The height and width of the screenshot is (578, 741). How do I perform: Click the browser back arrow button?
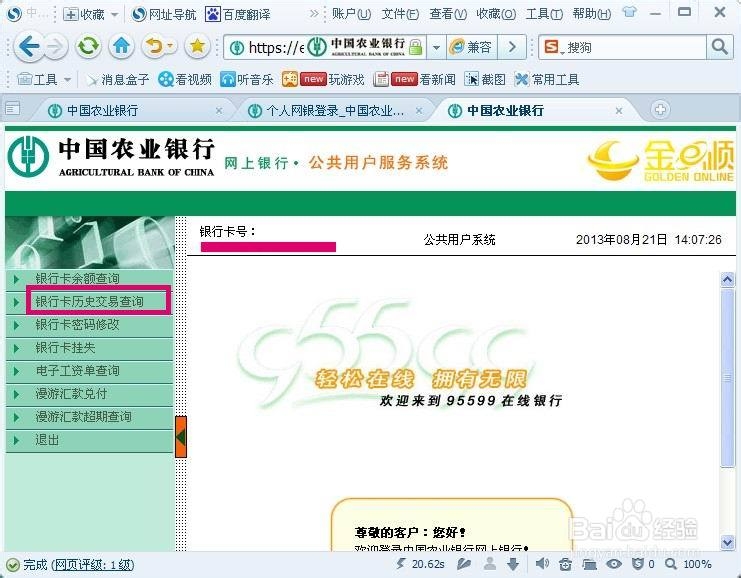click(29, 46)
